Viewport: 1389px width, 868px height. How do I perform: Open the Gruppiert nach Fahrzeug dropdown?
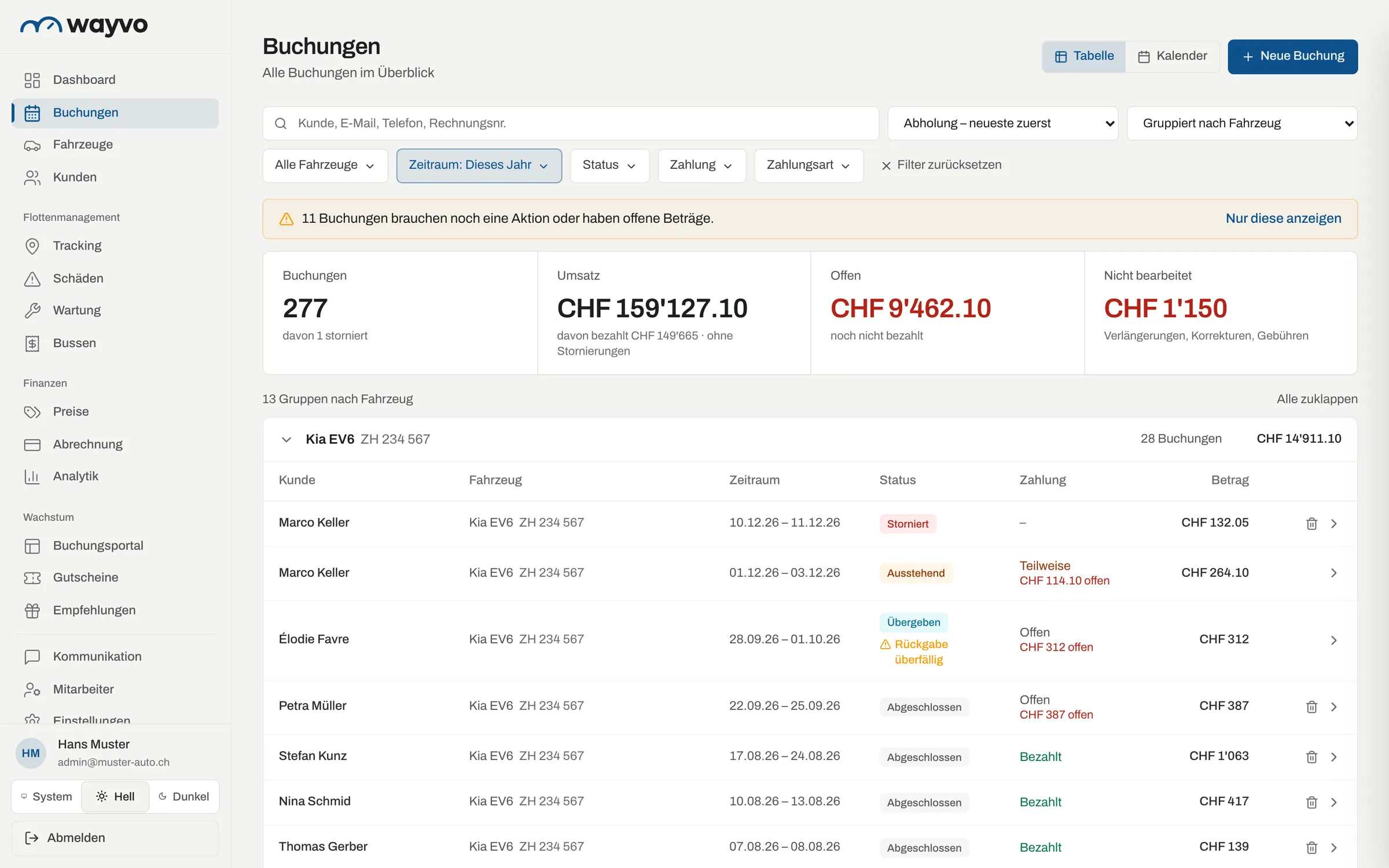click(x=1242, y=123)
